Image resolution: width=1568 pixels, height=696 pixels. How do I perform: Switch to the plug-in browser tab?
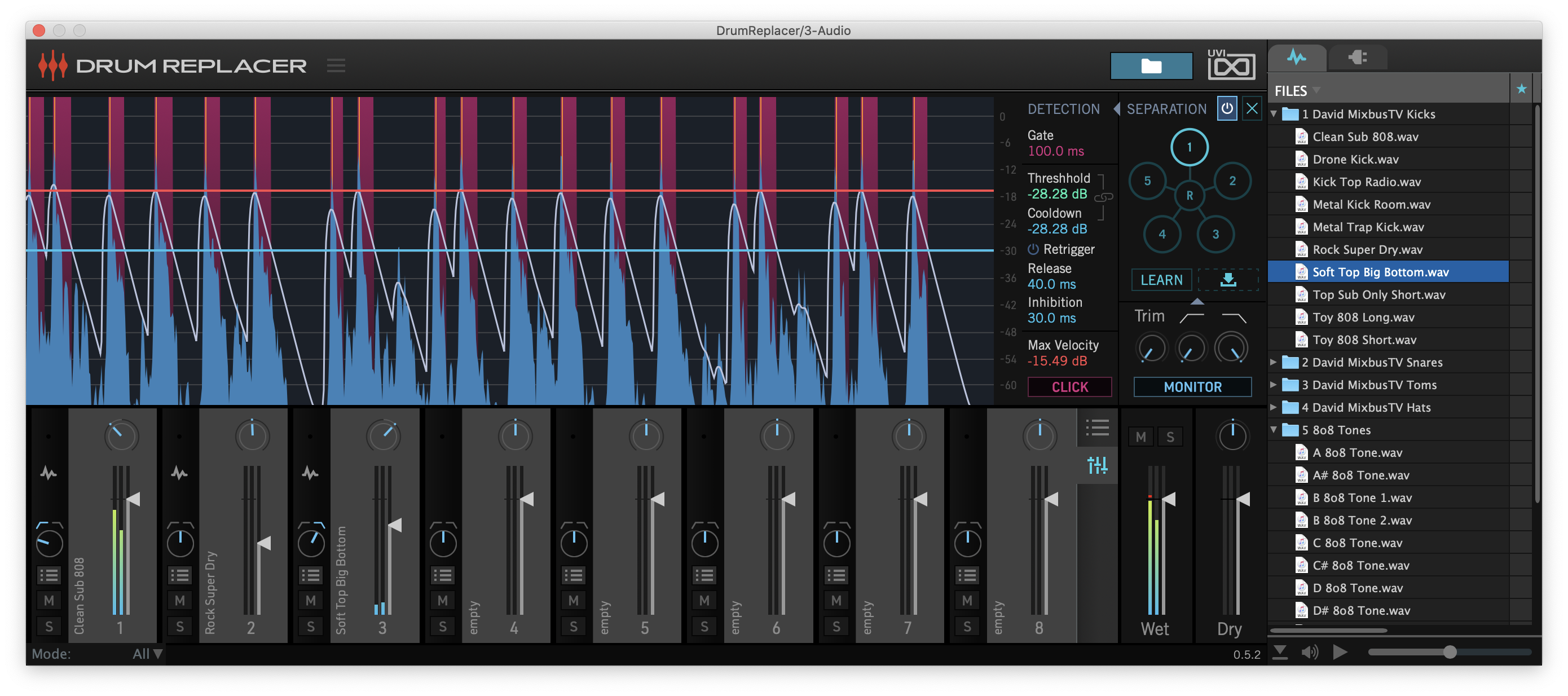(1358, 57)
